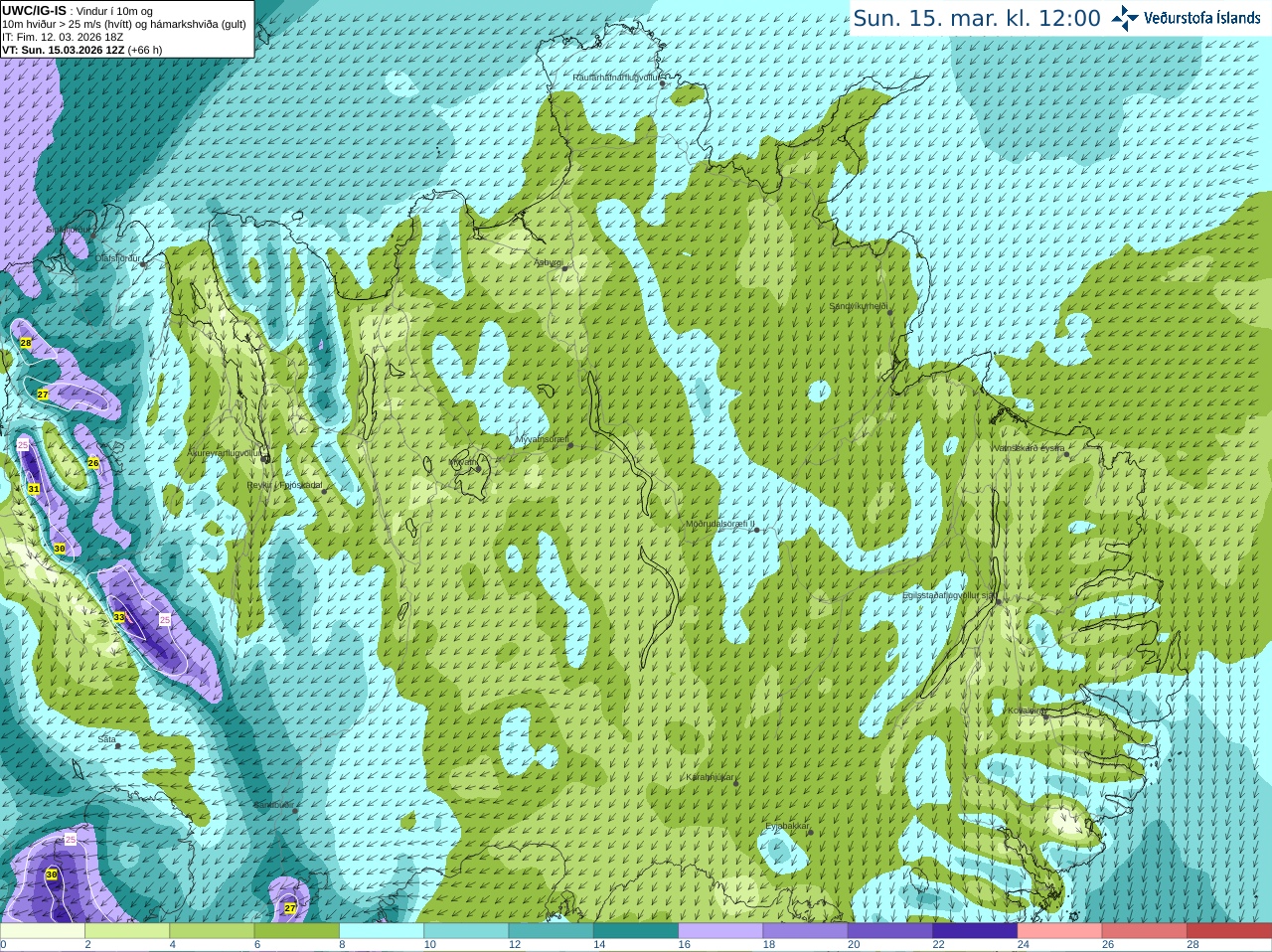
Task: Pick the 24–26 m/s pink legend swatch
Action: pyautogui.click(x=1059, y=931)
